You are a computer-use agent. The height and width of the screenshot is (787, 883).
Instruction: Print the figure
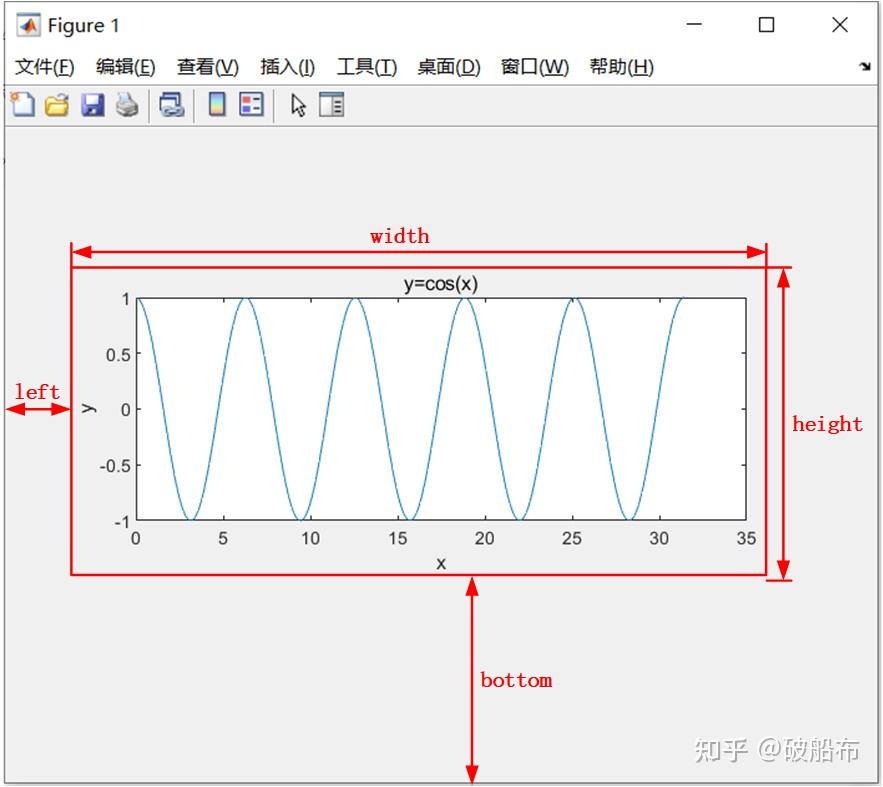[x=126, y=104]
